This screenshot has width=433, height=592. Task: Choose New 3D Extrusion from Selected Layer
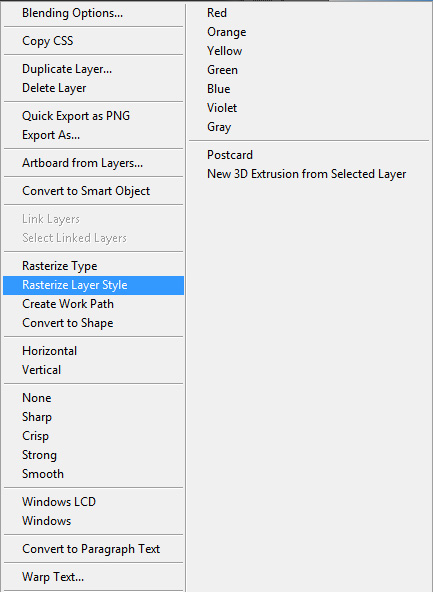[309, 174]
